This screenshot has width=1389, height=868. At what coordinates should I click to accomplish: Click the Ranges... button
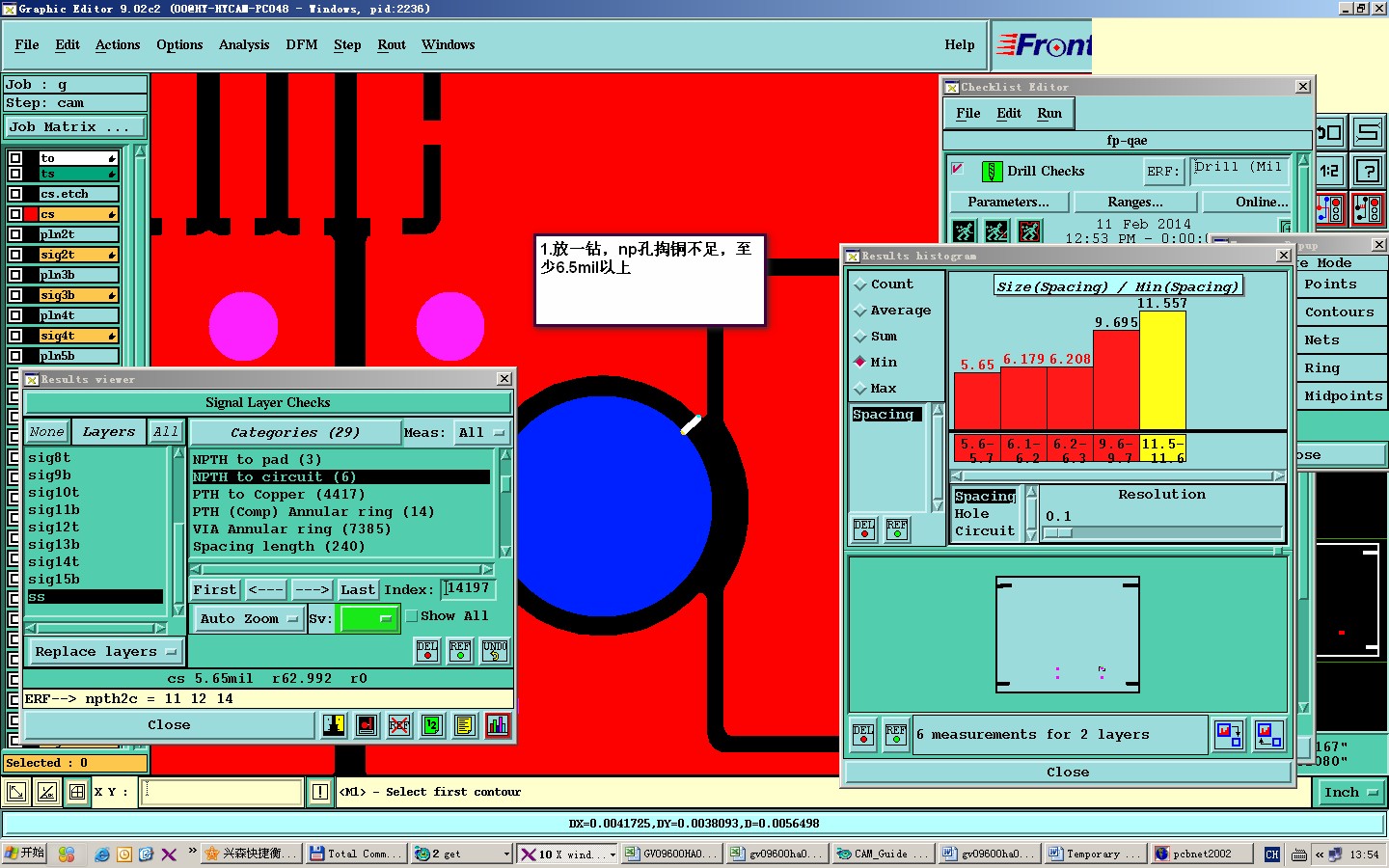point(1135,203)
